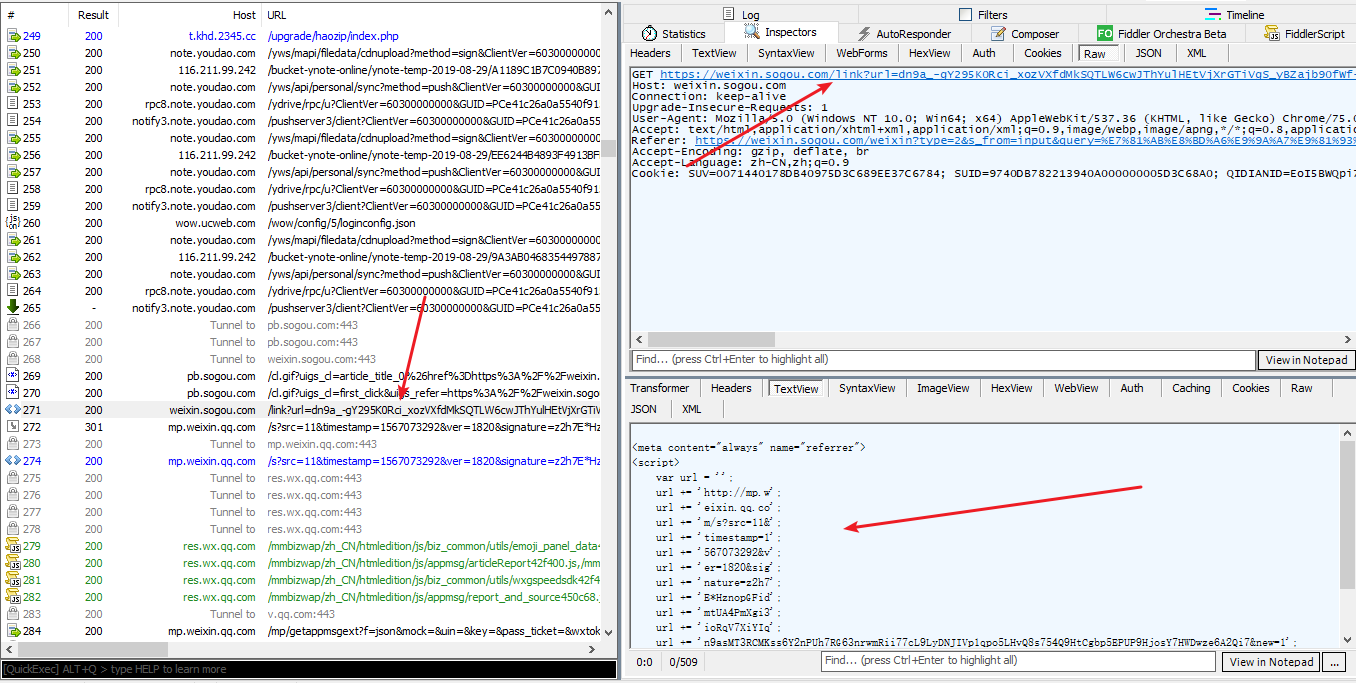Focus the QuickExec command box
1356x683 pixels.
308,669
